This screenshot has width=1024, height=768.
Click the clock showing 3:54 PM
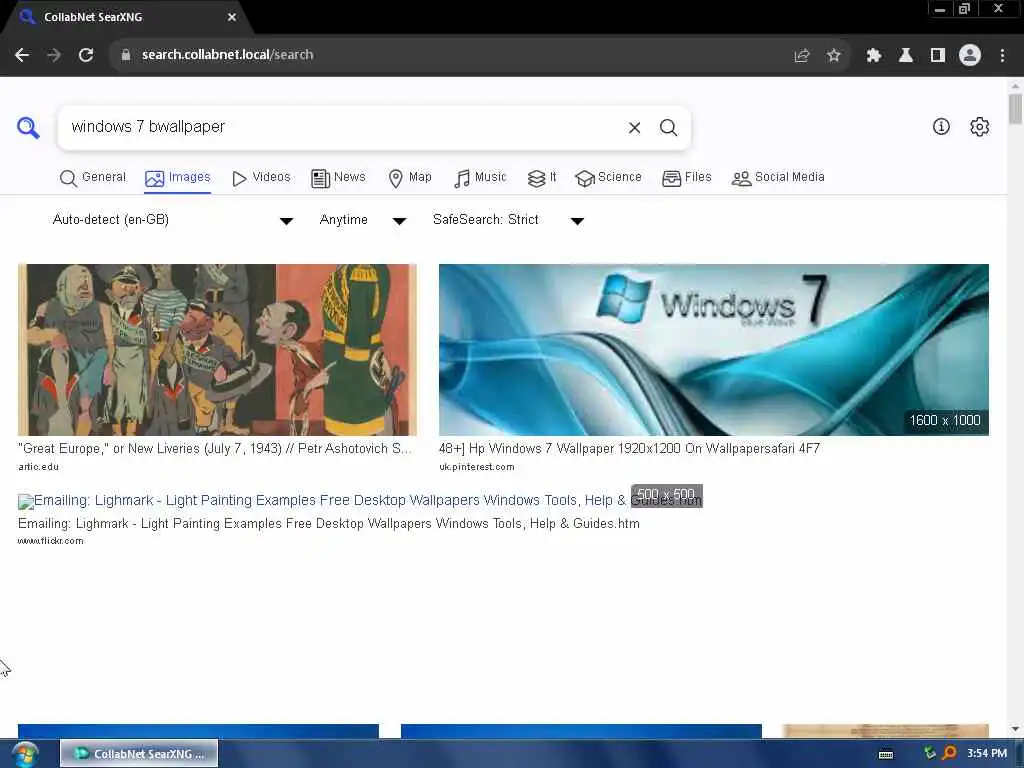tap(987, 754)
